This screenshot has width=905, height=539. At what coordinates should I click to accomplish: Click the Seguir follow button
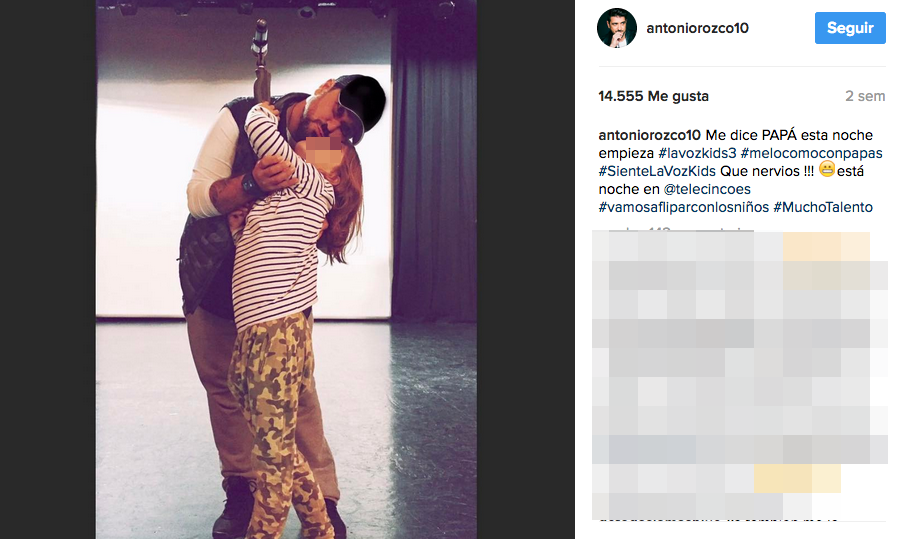(850, 28)
